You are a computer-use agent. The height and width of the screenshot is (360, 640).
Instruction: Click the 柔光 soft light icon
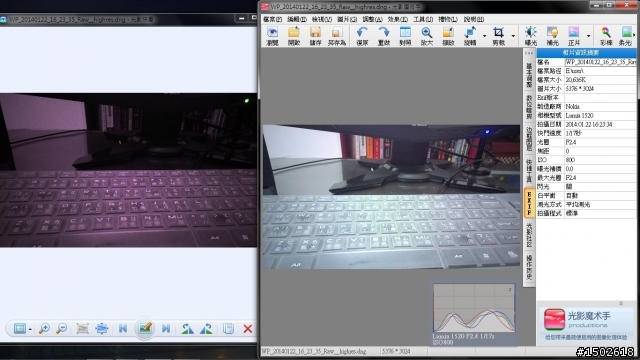click(x=626, y=36)
